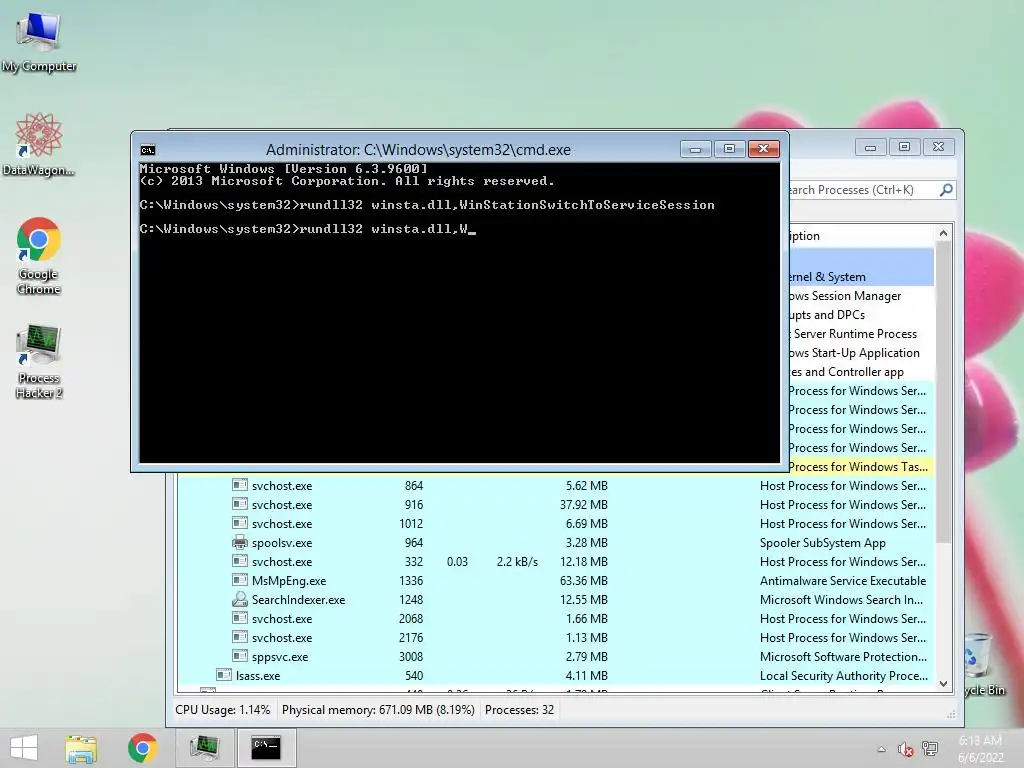Open Process Hacker 2 desktop shortcut
Viewport: 1024px width, 768px height.
[39, 360]
